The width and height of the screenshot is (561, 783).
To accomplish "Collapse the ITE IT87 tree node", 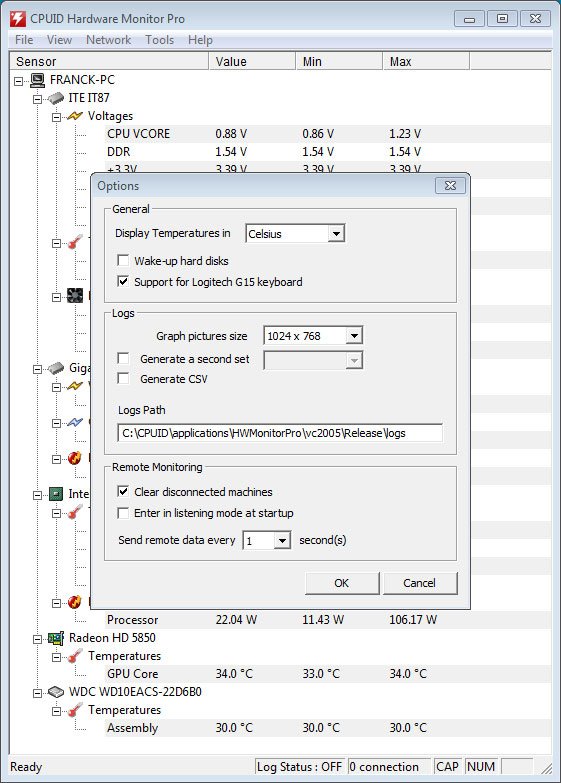I will click(37, 99).
